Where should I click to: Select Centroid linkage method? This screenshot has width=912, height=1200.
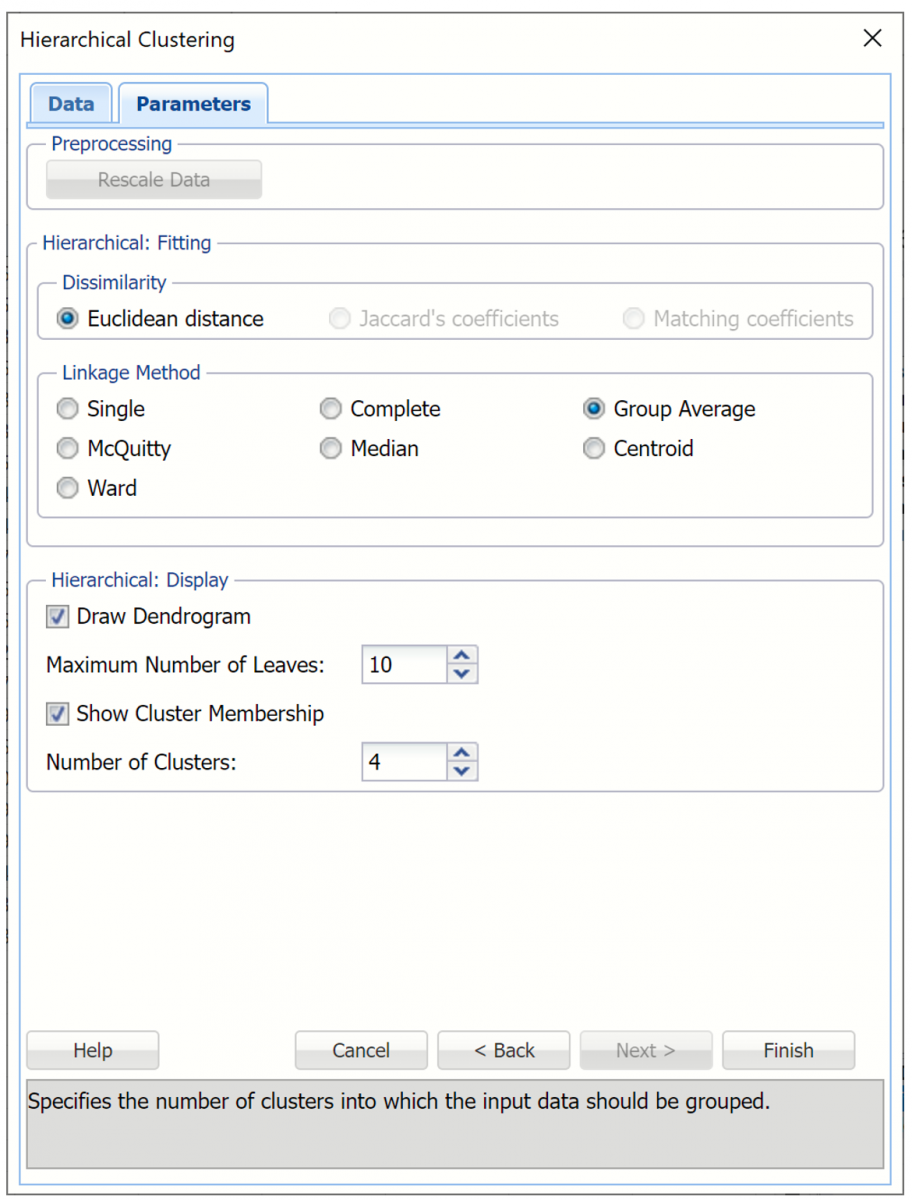(x=594, y=449)
